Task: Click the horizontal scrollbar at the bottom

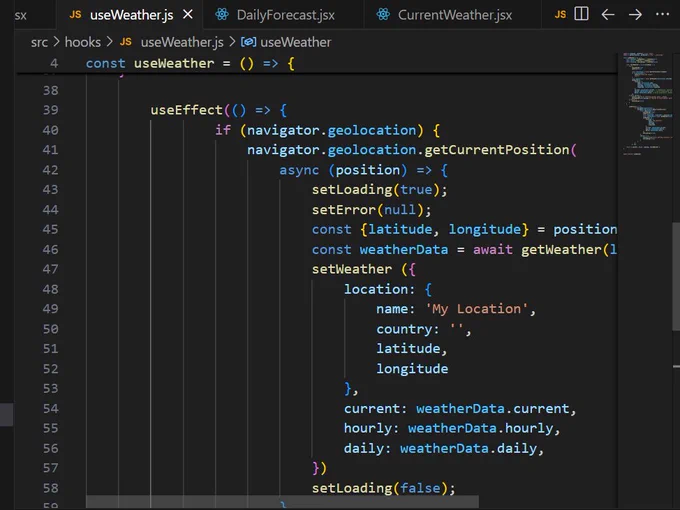Action: [x=282, y=501]
